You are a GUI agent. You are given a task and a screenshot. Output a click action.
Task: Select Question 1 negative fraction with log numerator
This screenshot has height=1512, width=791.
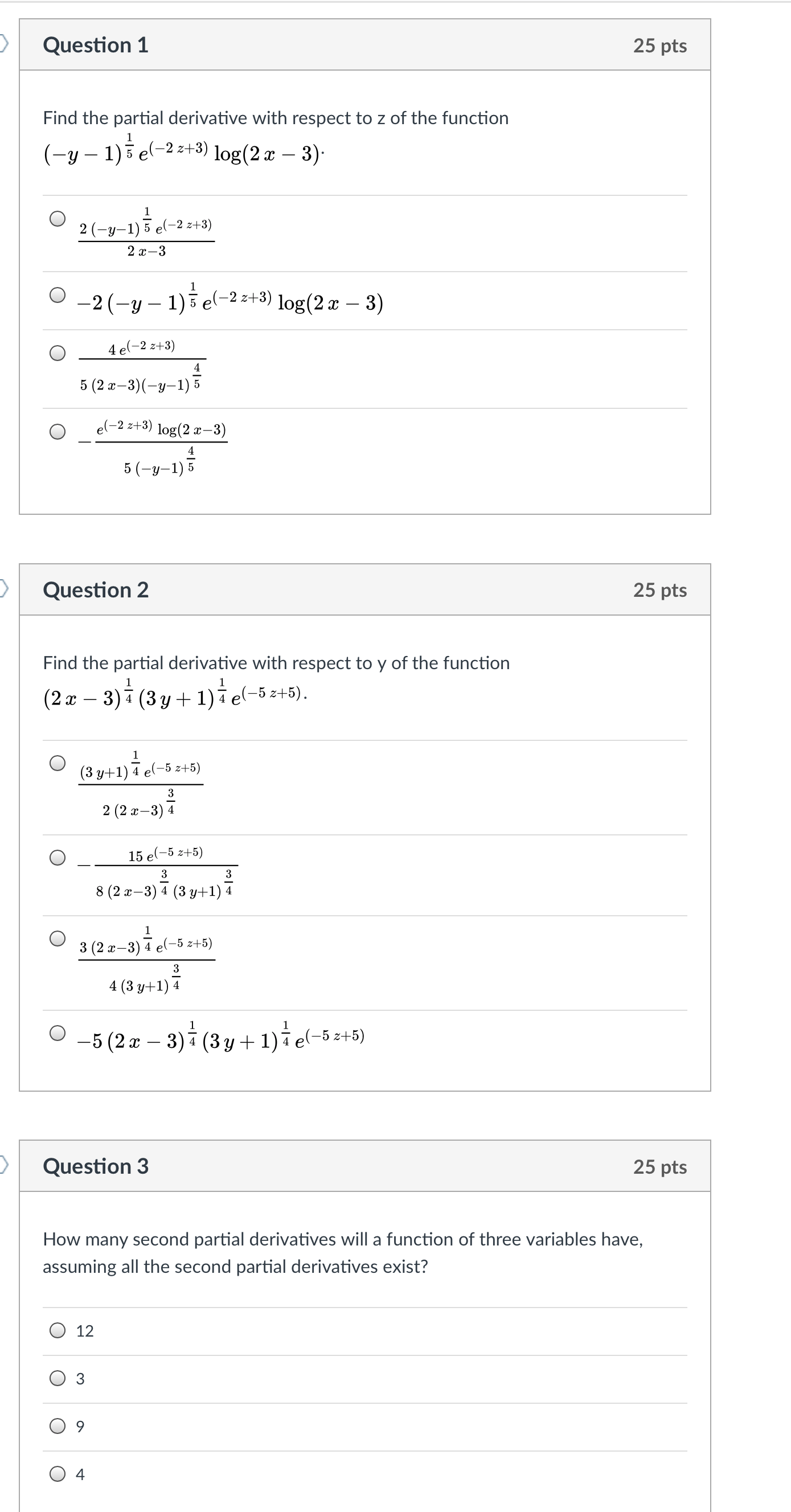[x=58, y=432]
